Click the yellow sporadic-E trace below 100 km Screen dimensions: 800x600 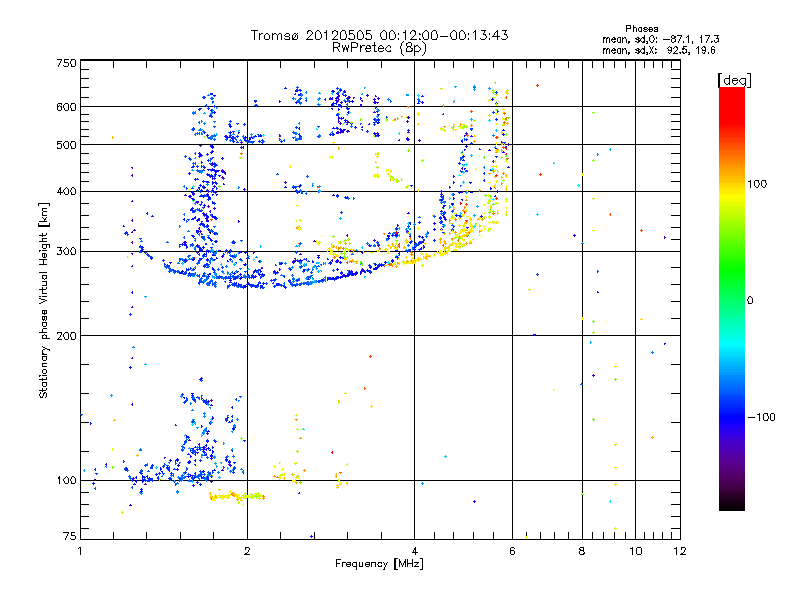237,496
